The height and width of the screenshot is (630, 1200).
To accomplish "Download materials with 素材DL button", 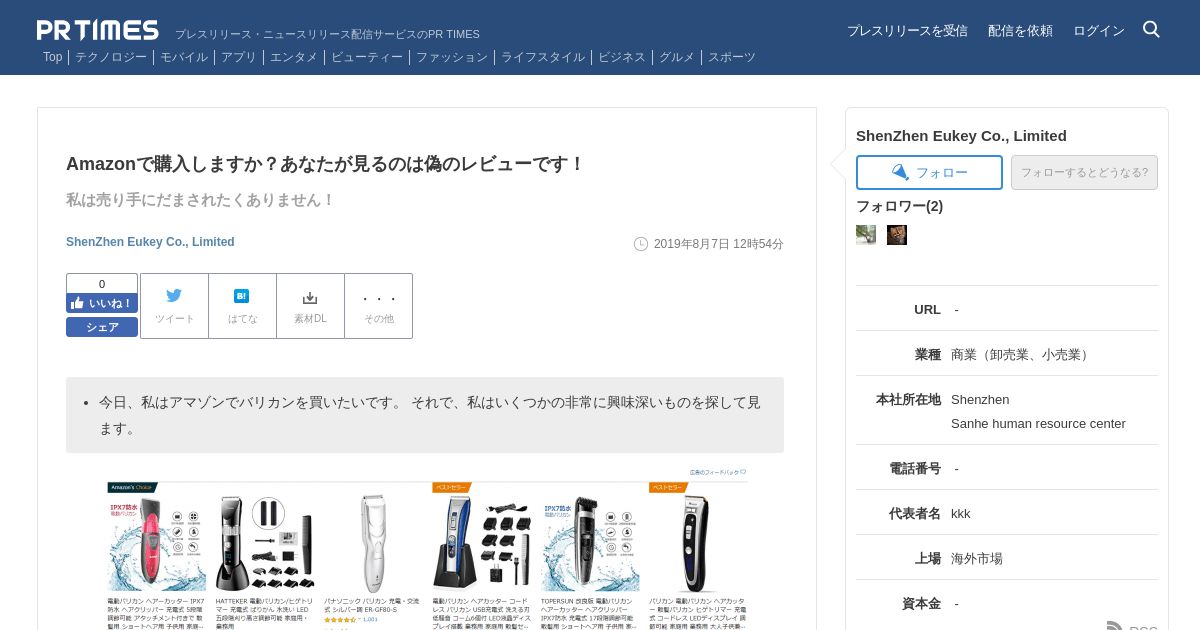I will point(310,306).
